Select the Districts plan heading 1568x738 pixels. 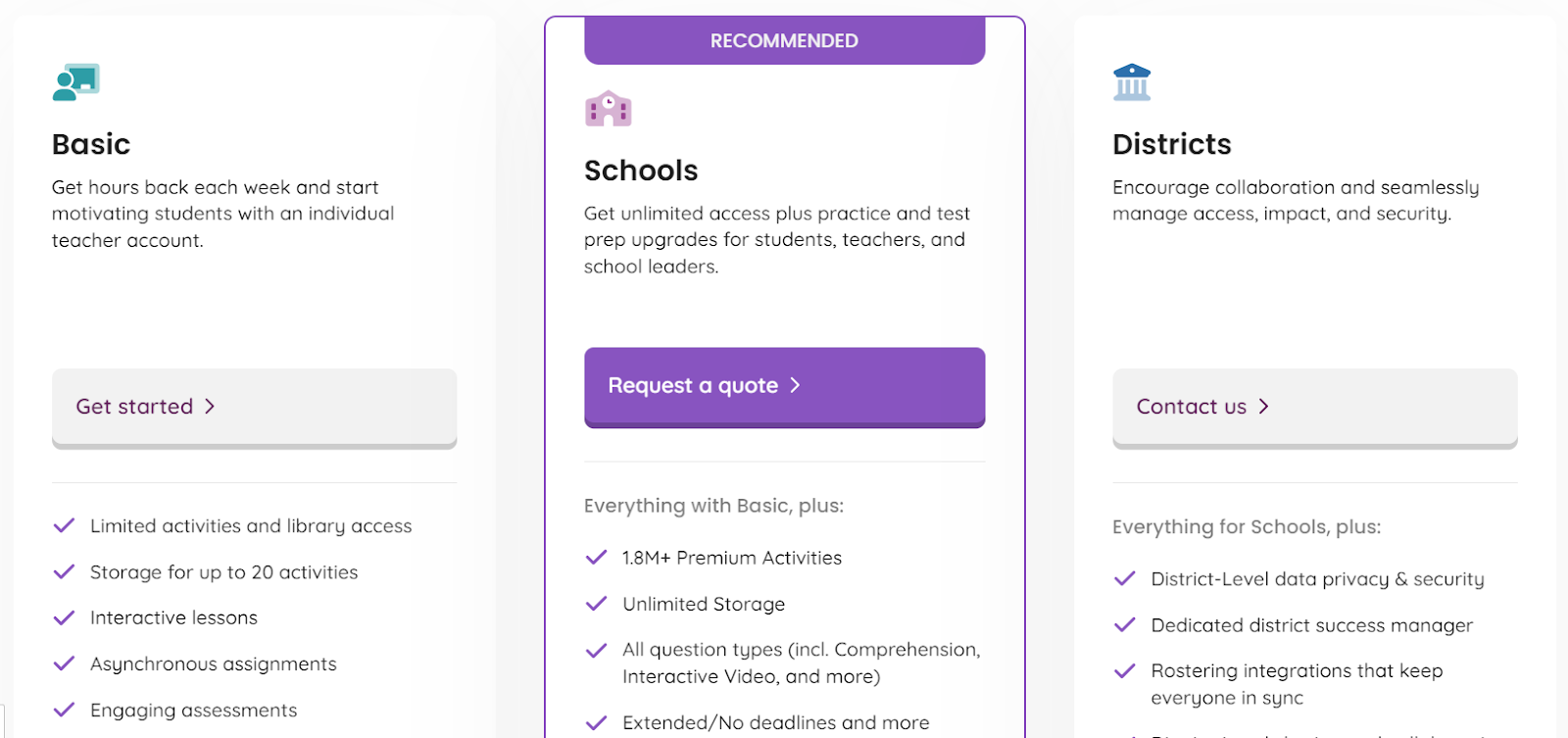pyautogui.click(x=1172, y=144)
